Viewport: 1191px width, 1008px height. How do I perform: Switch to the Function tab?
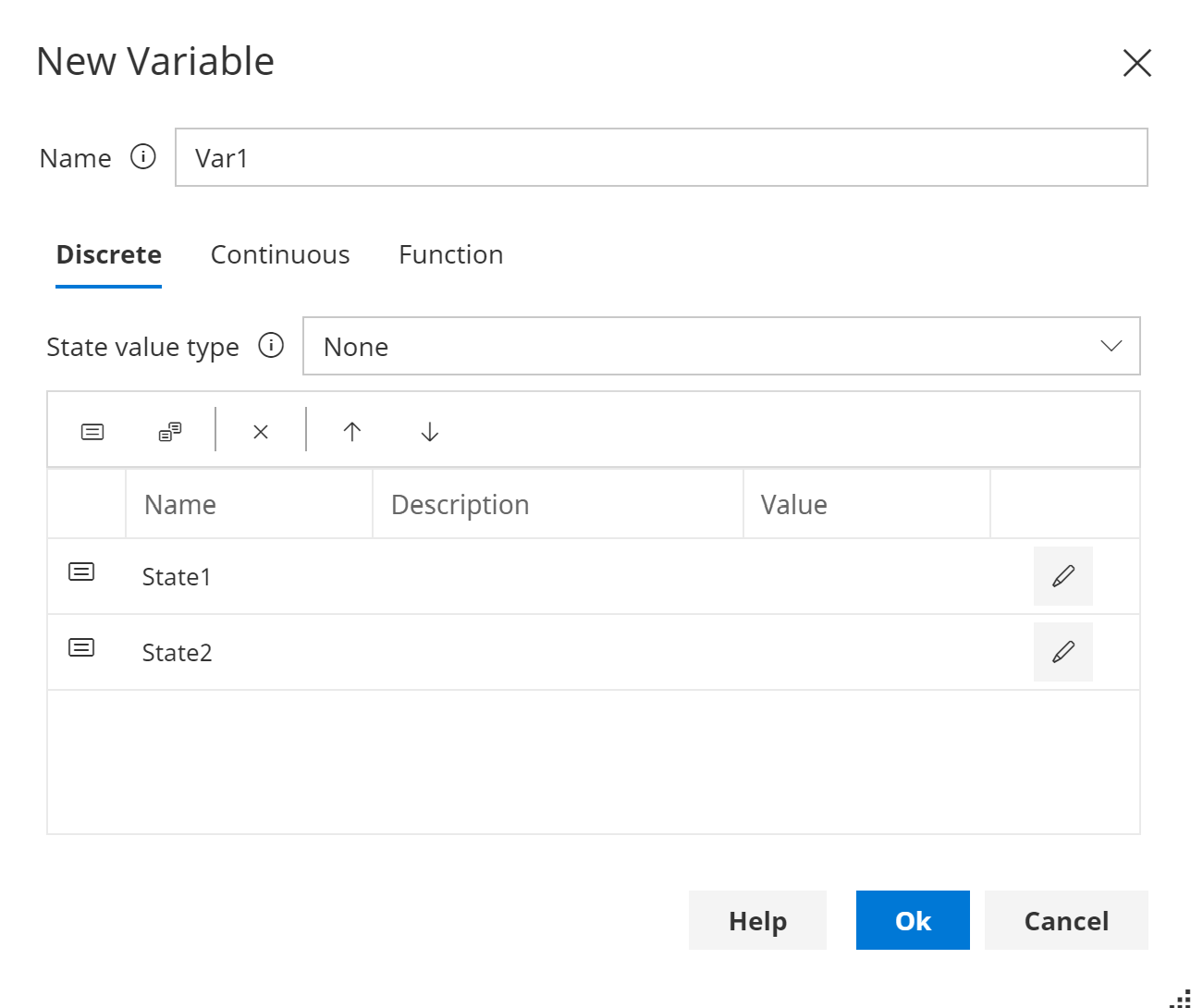[x=450, y=254]
